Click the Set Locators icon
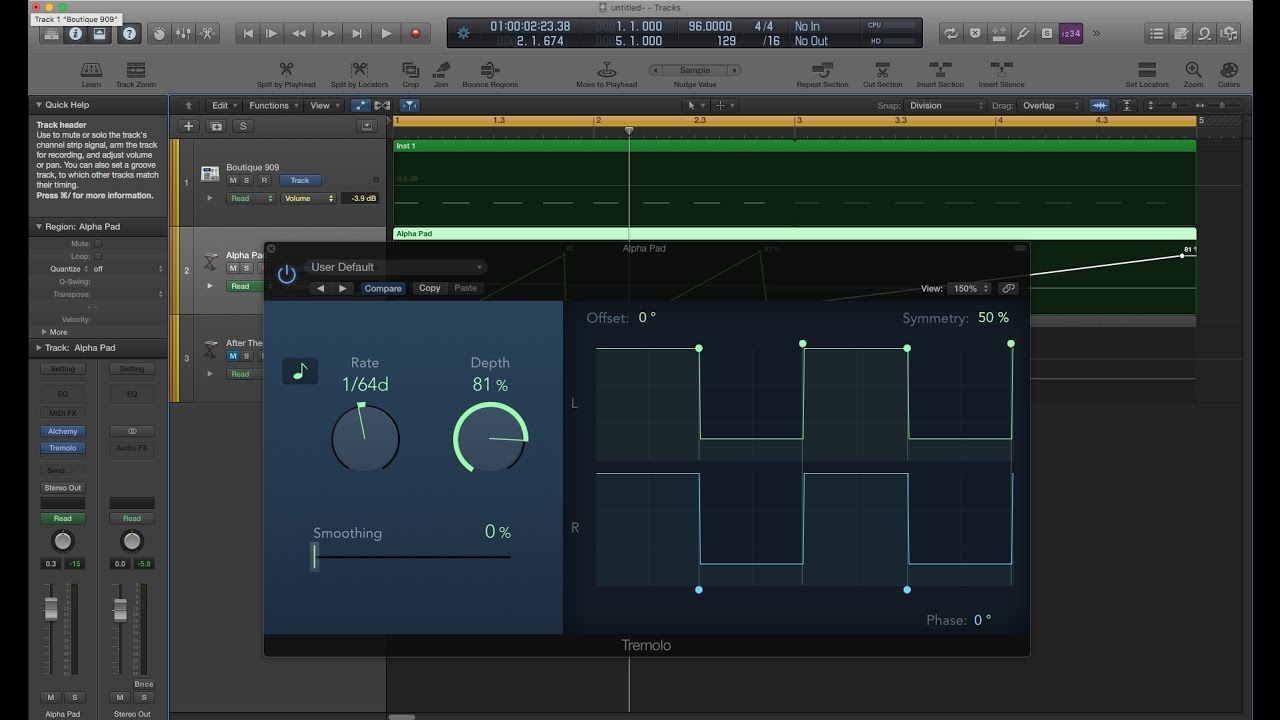The image size is (1280, 720). point(1147,70)
